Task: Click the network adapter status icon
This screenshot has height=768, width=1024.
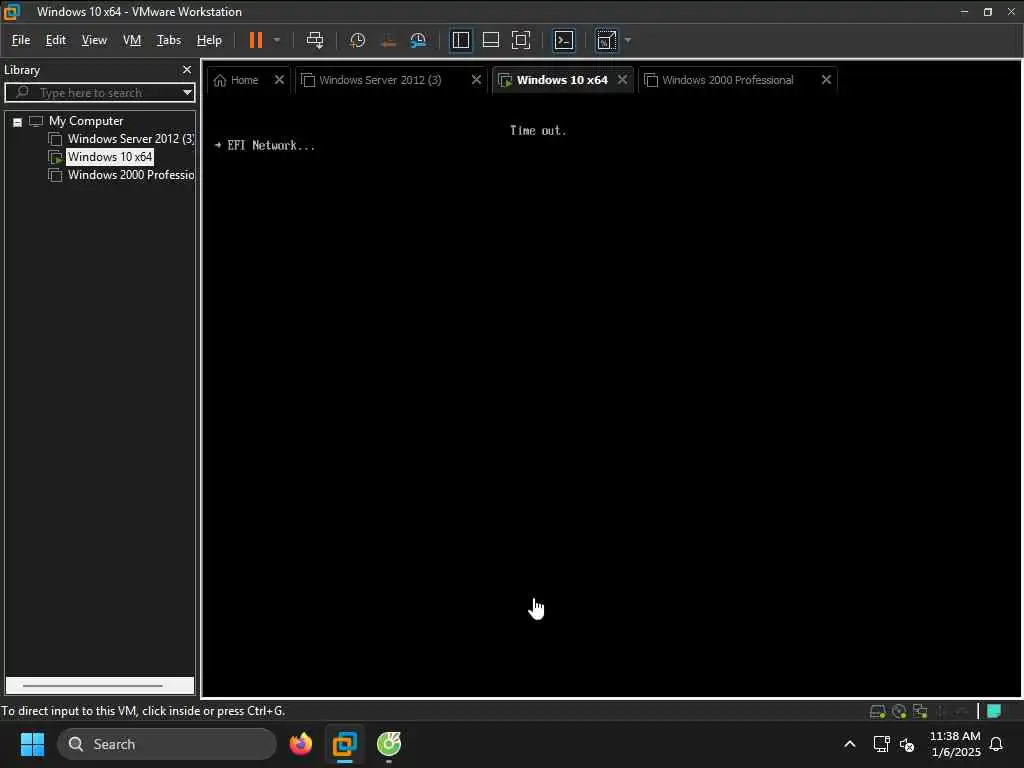Action: tap(920, 711)
